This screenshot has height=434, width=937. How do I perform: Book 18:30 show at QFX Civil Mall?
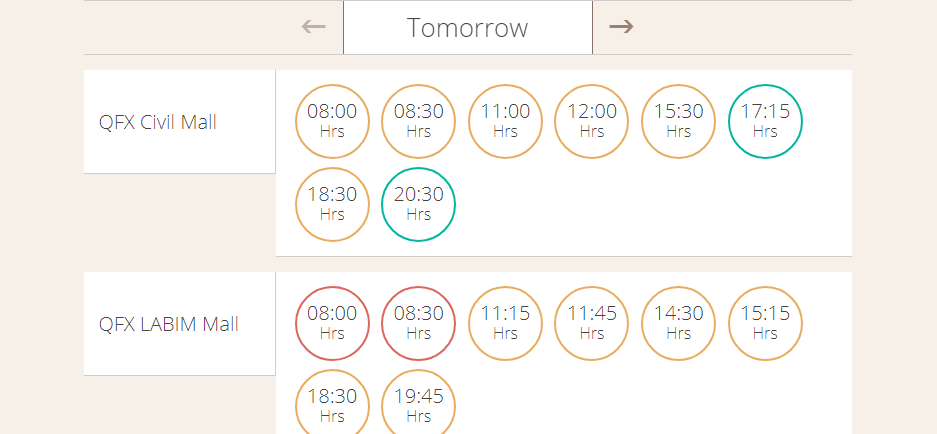pyautogui.click(x=332, y=204)
